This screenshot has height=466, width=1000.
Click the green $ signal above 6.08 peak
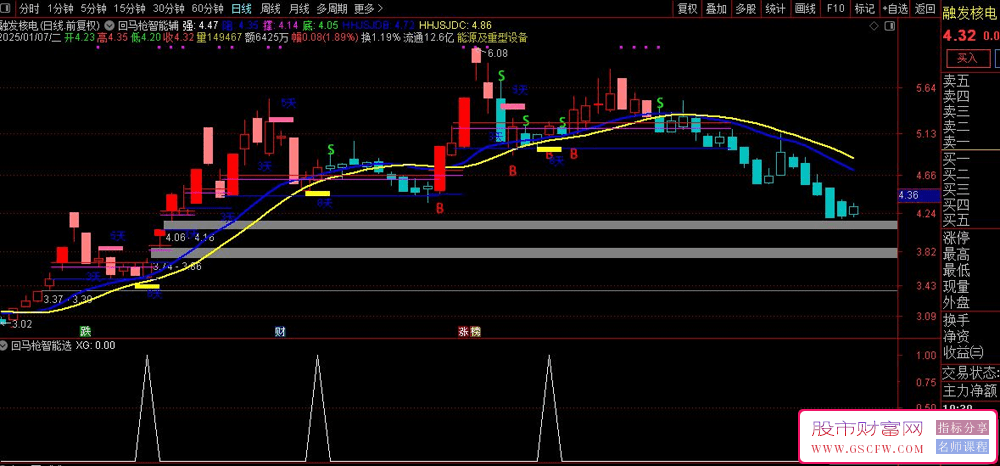[501, 77]
